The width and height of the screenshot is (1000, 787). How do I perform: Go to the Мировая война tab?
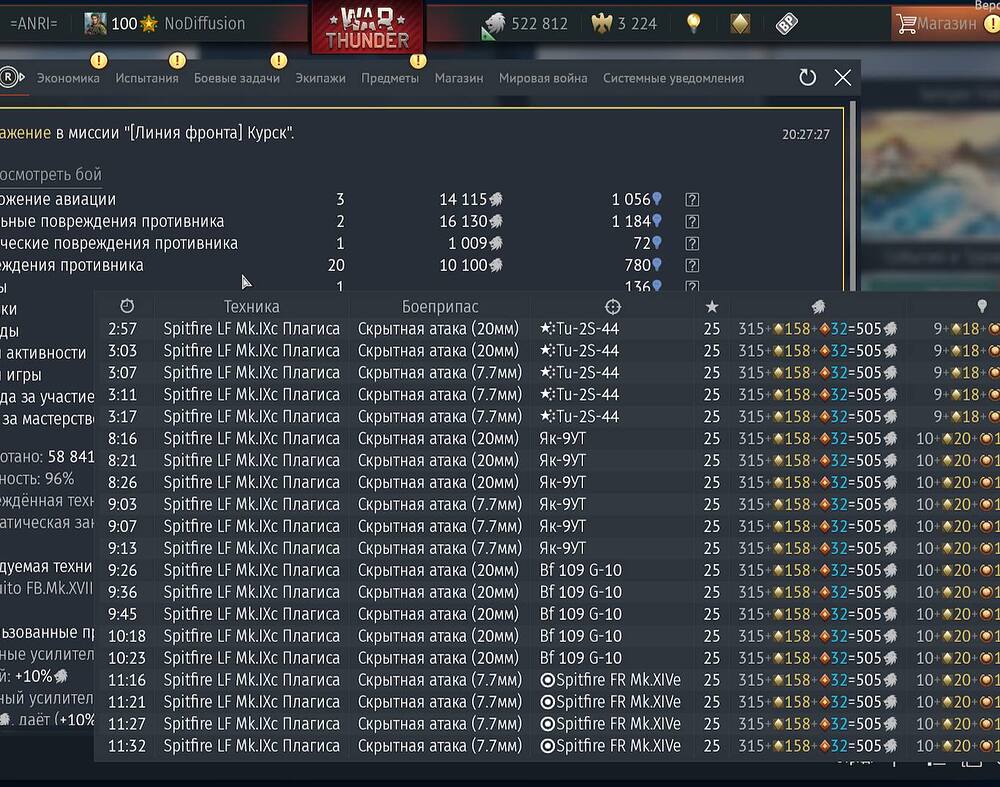point(543,78)
